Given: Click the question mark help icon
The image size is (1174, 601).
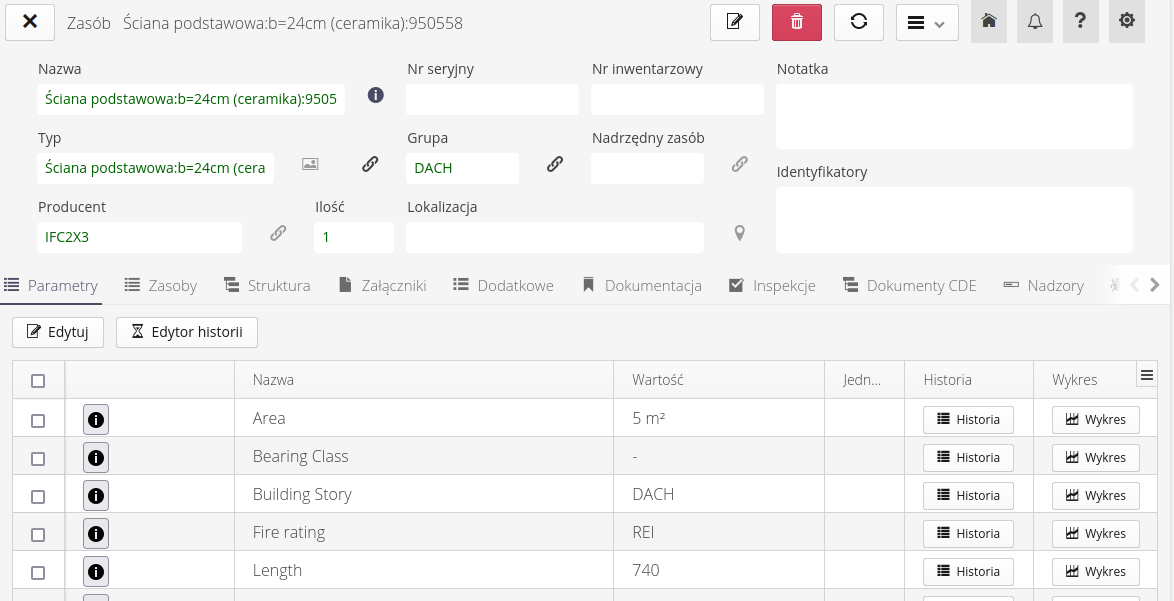Looking at the screenshot, I should coord(1081,22).
